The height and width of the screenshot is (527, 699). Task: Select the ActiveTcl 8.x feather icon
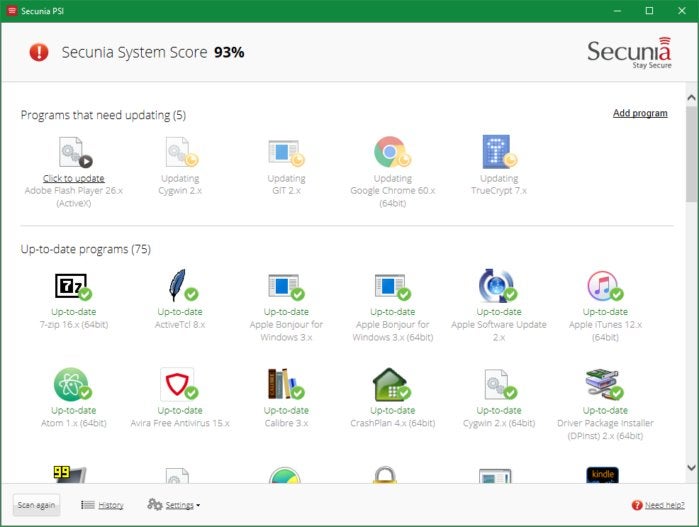click(x=182, y=285)
